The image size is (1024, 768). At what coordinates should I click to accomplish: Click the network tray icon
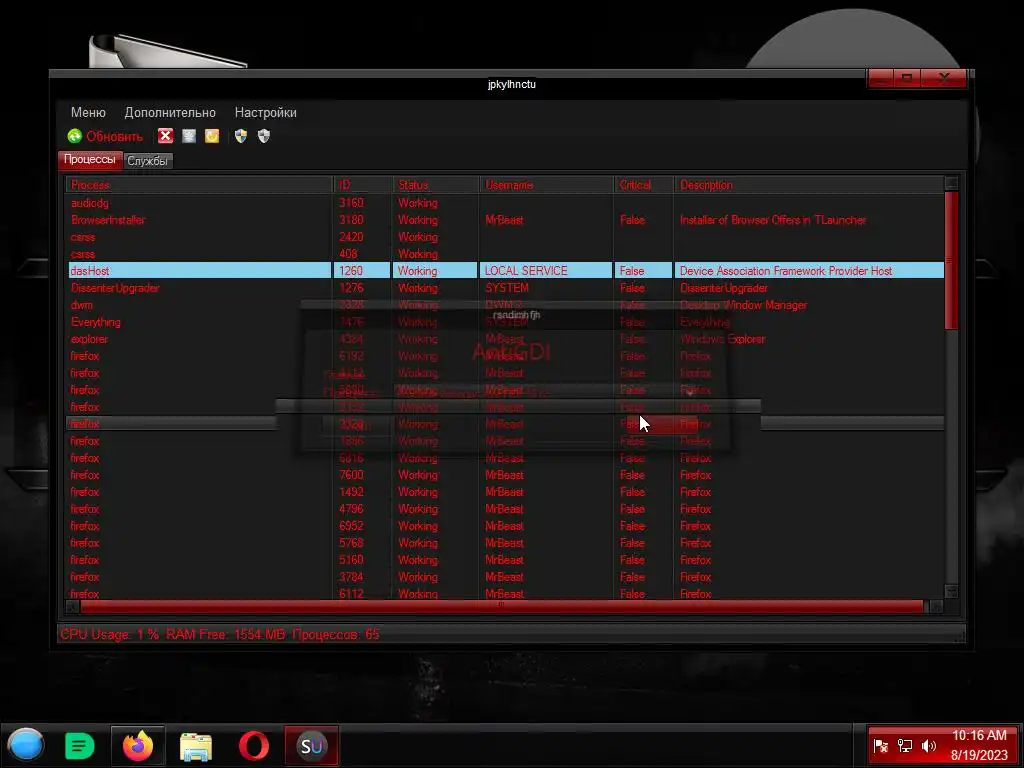click(x=904, y=746)
